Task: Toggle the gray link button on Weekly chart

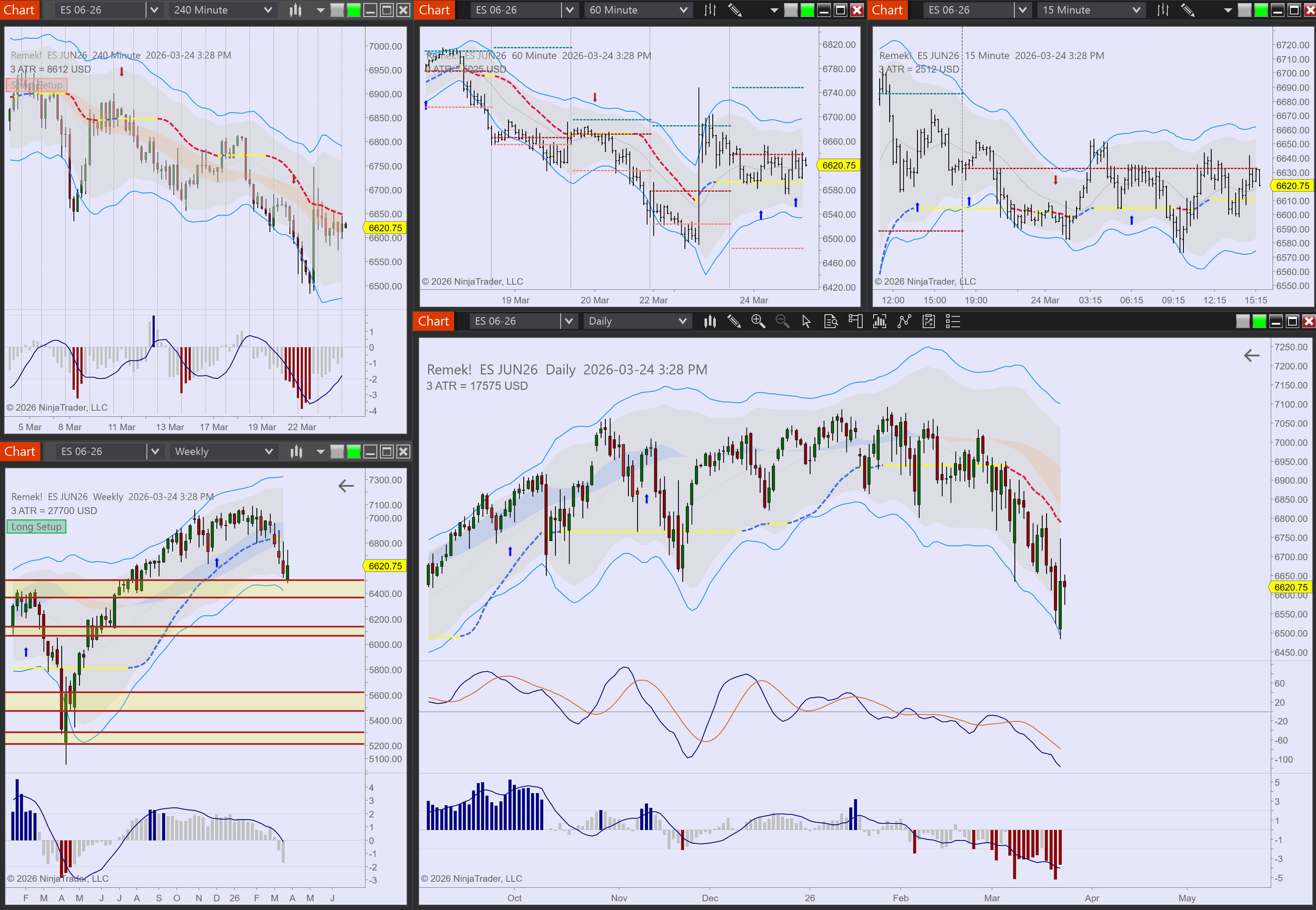Action: 337,452
